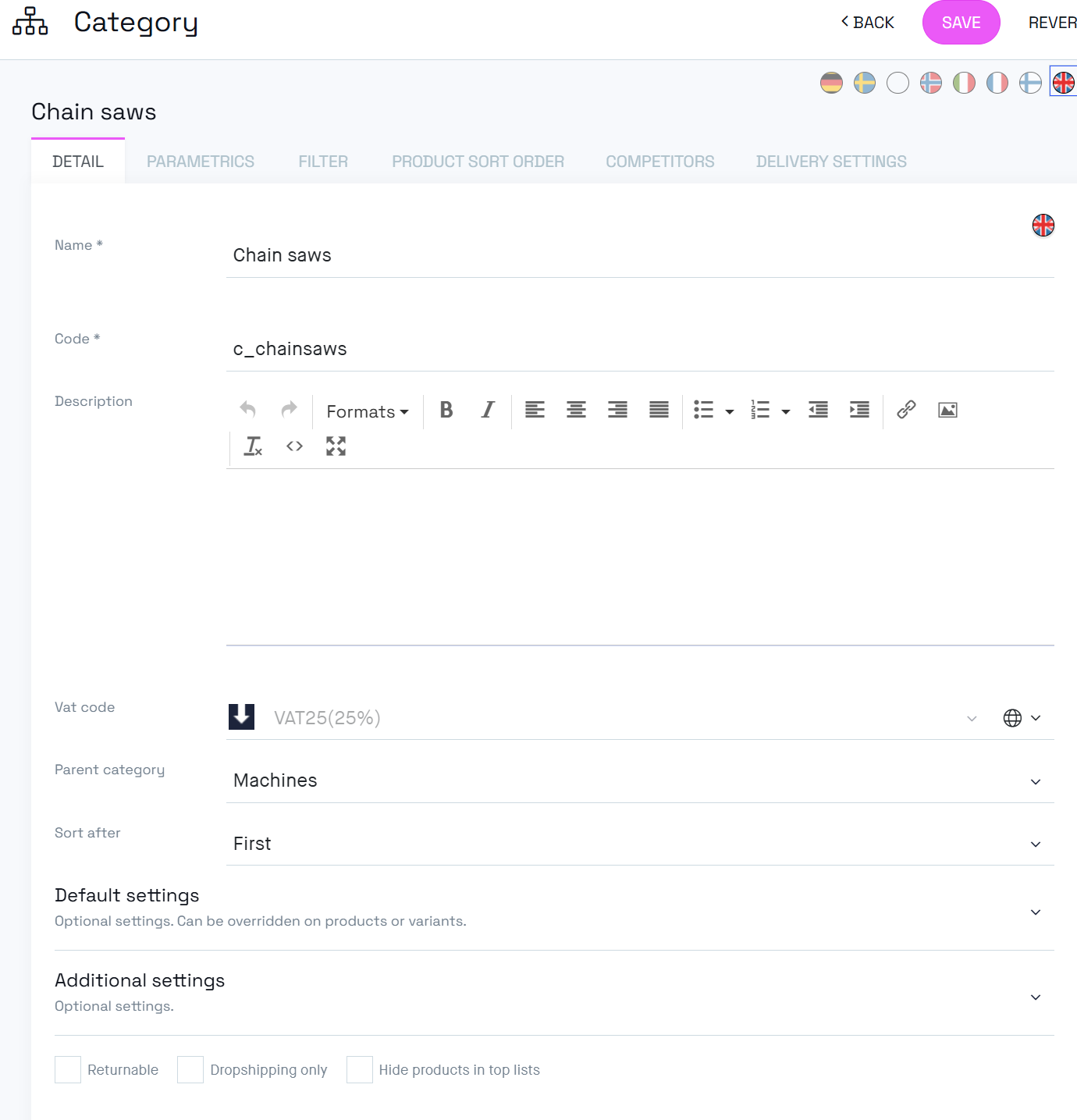
Task: Click the Name field with Chain saws
Action: (x=640, y=255)
